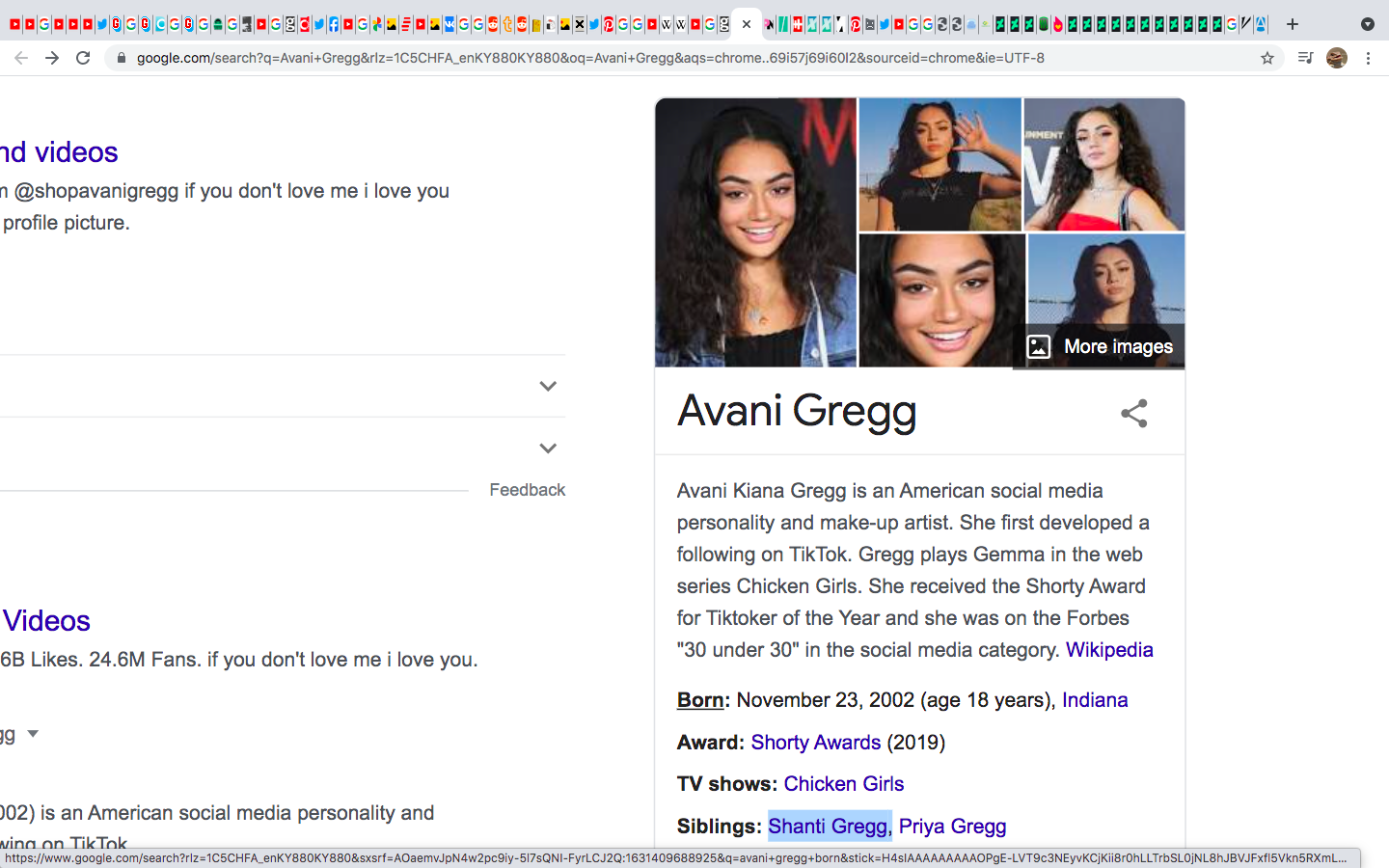
Task: Open the Priya Gregg sibling link
Action: [x=953, y=827]
